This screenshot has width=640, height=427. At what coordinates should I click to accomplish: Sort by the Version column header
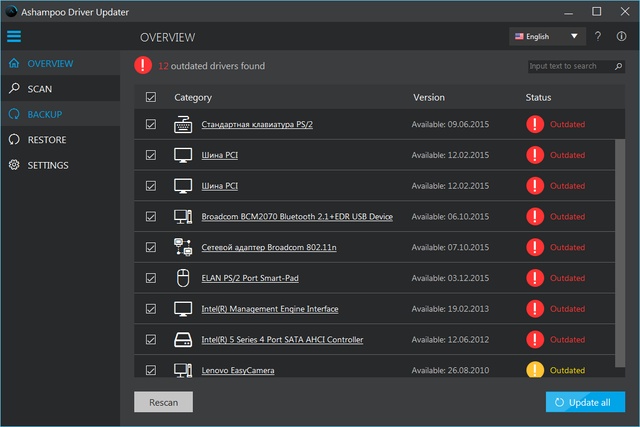click(429, 98)
